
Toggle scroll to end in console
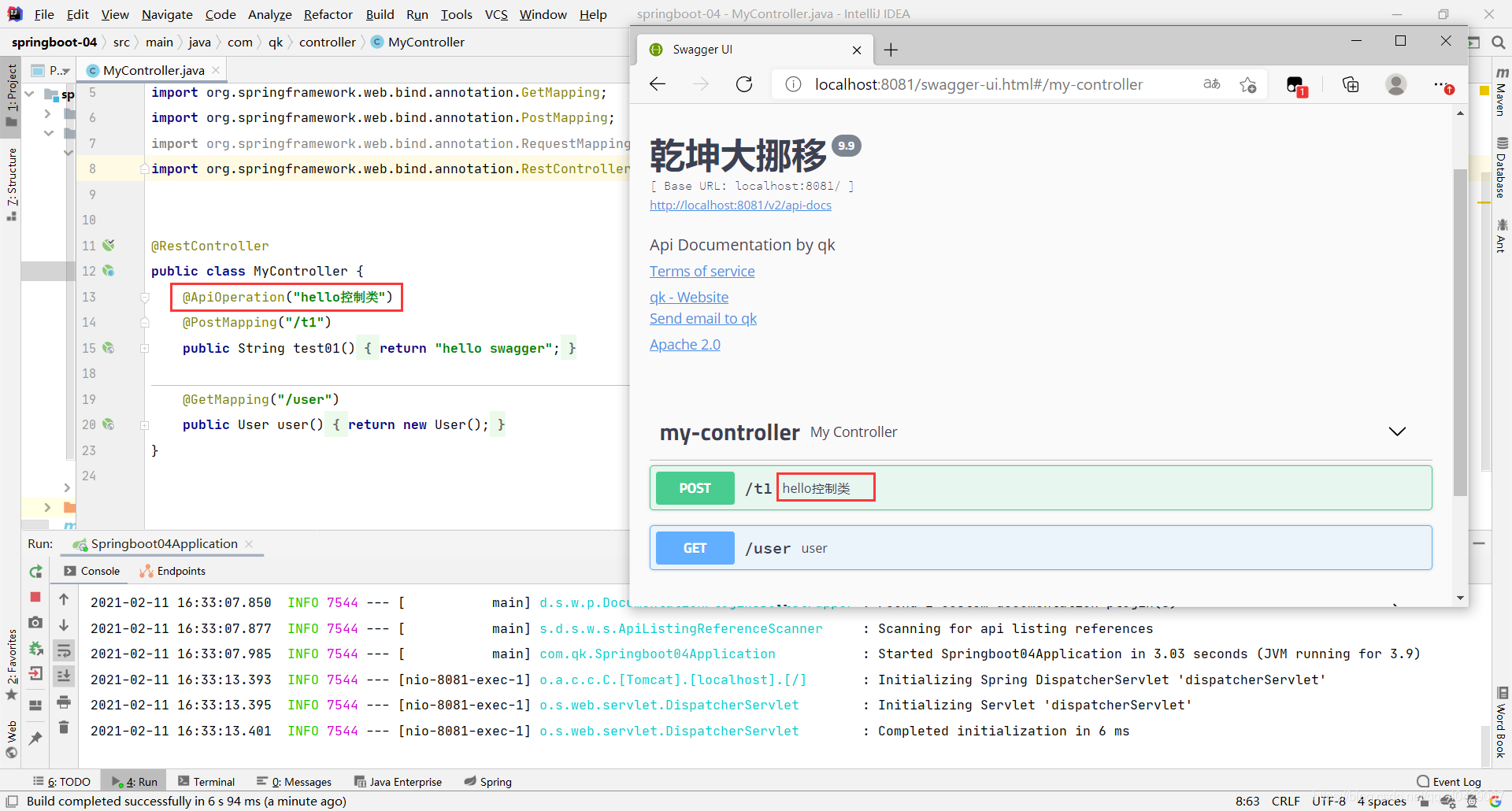pyautogui.click(x=64, y=676)
